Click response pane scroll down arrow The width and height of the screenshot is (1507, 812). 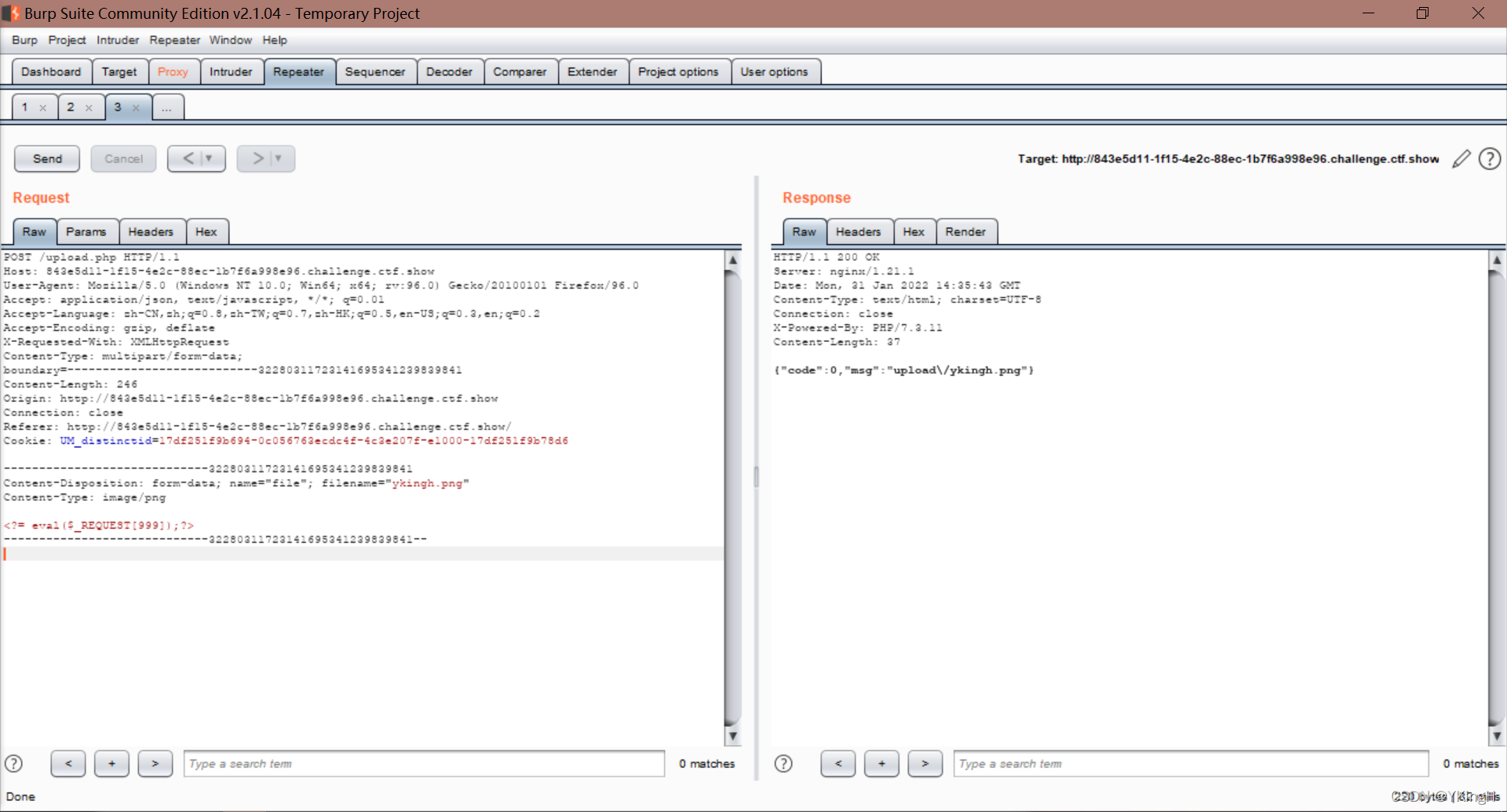[x=1497, y=736]
